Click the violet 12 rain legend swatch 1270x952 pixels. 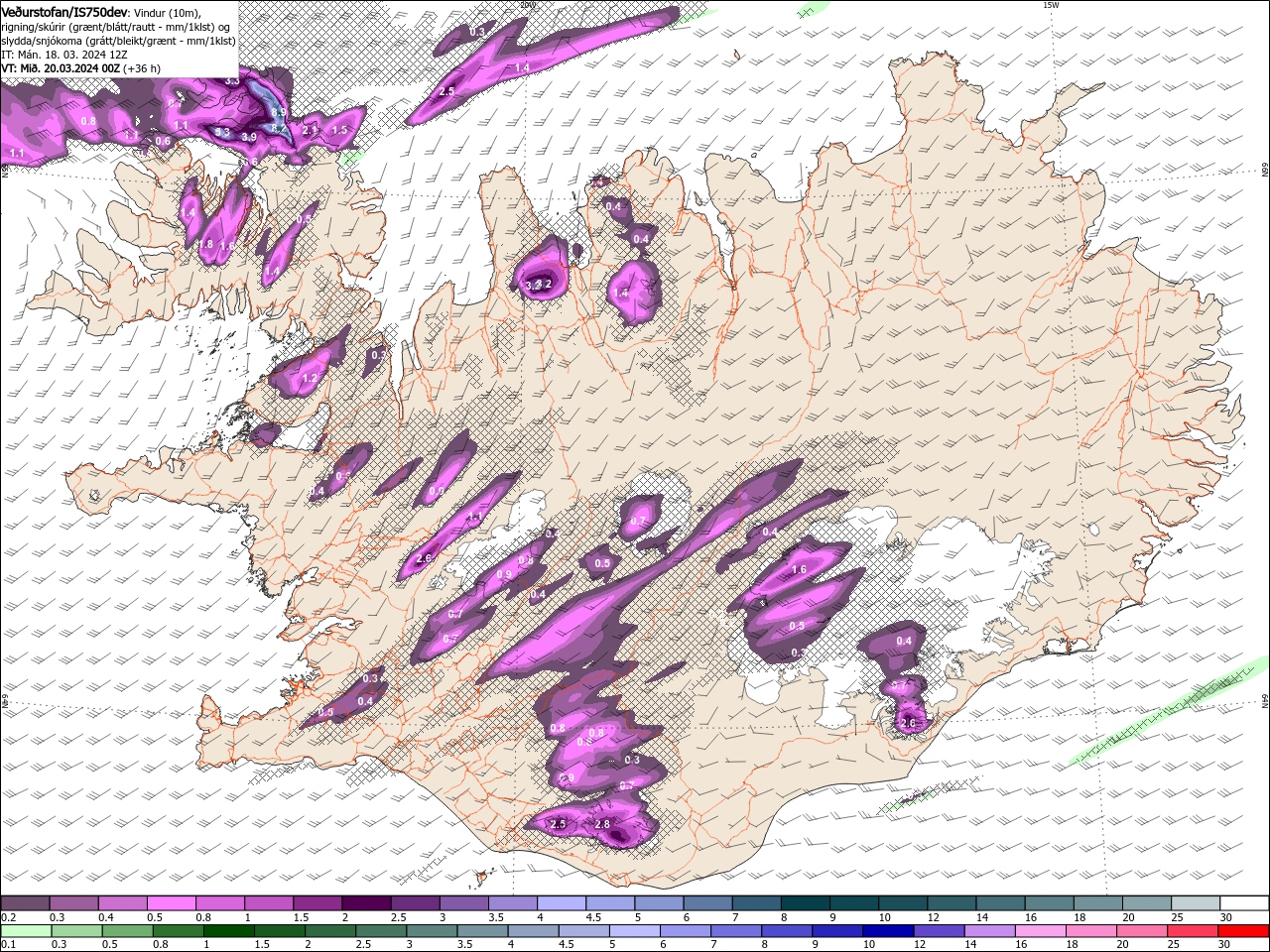click(x=940, y=931)
